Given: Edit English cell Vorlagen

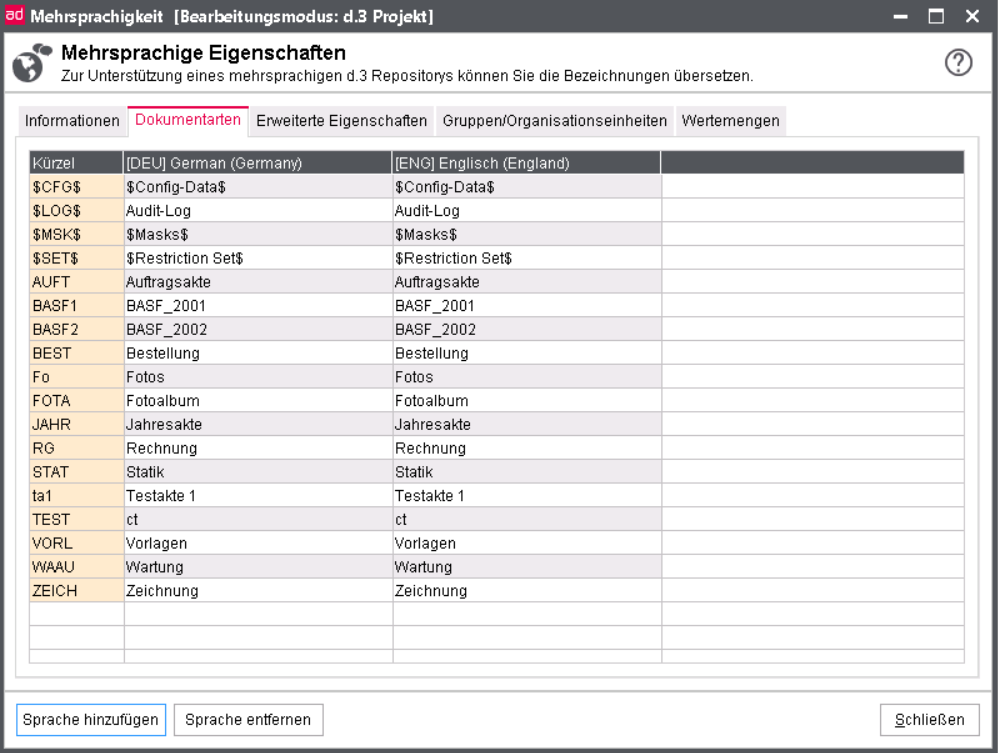Looking at the screenshot, I should (527, 544).
